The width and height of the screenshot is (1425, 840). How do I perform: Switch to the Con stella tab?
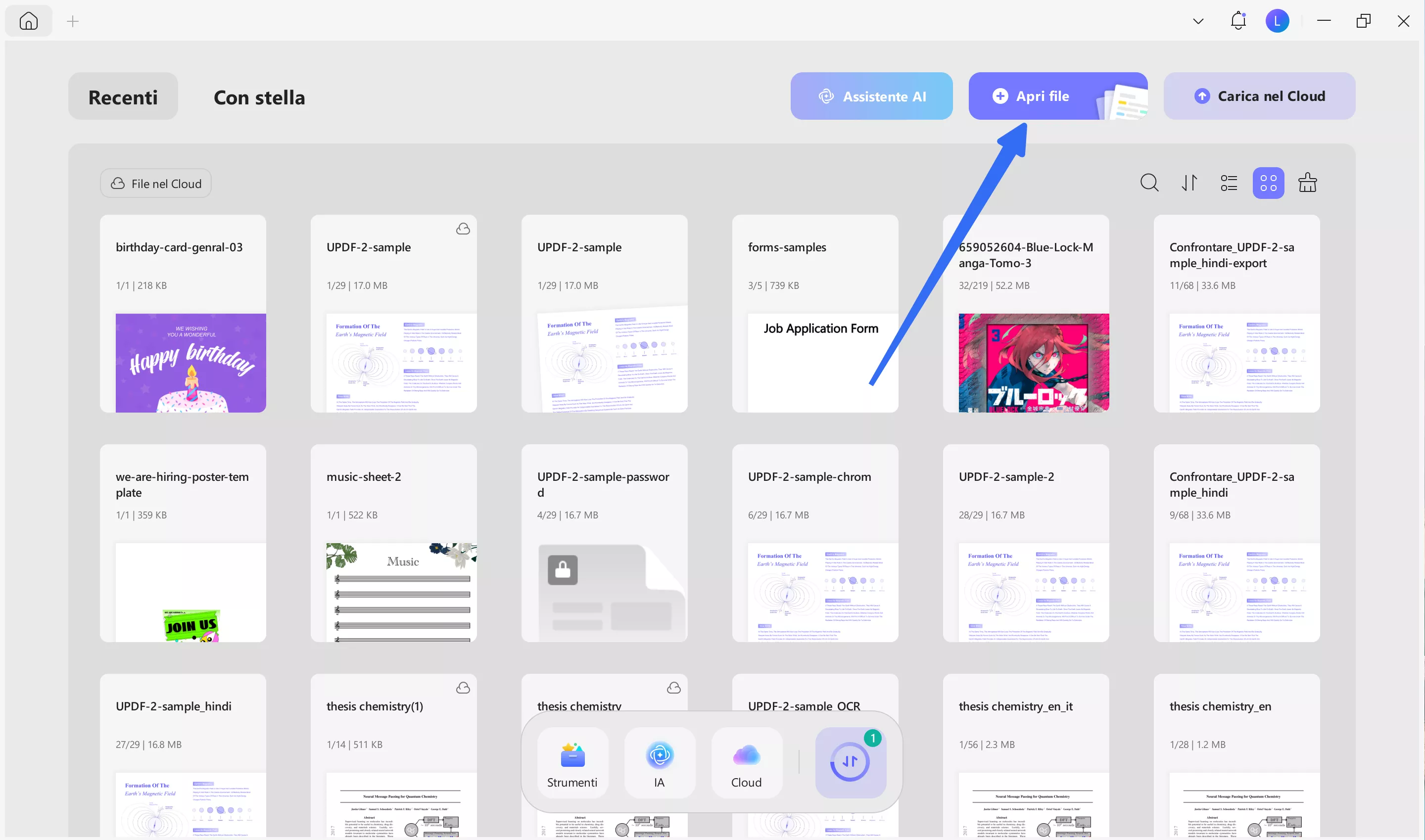pyautogui.click(x=259, y=97)
